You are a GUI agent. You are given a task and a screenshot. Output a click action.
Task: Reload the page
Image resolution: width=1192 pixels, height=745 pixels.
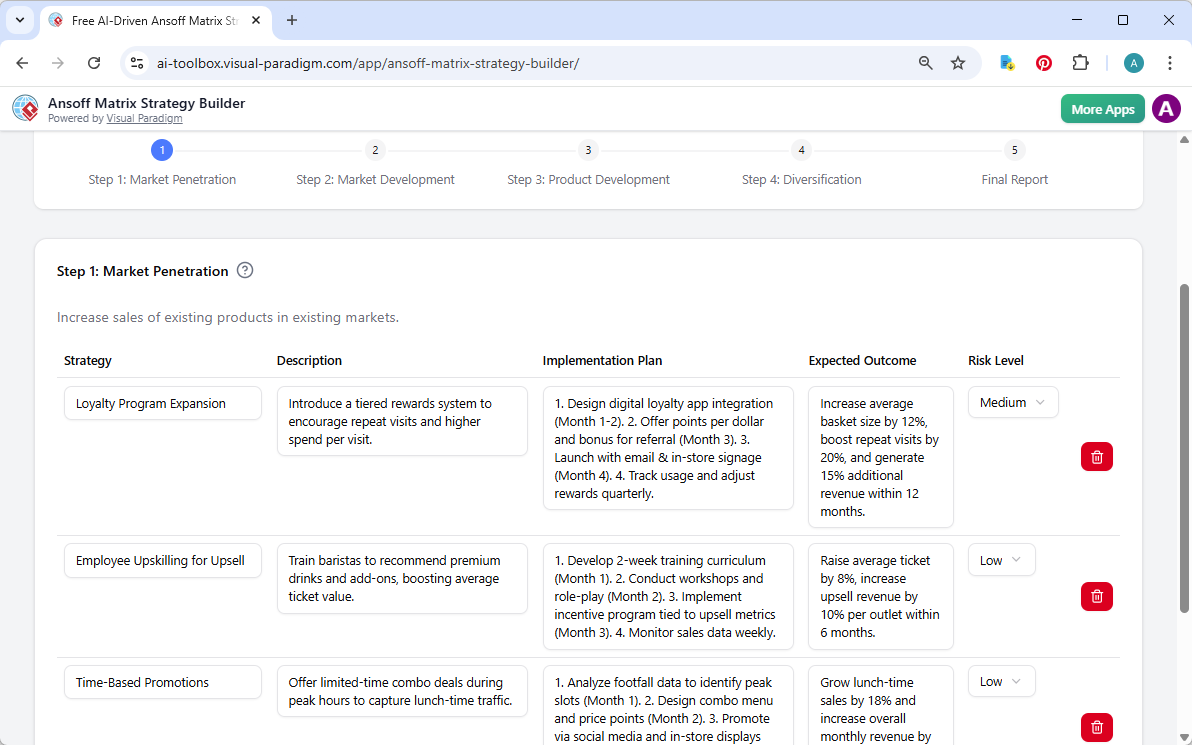tap(94, 62)
